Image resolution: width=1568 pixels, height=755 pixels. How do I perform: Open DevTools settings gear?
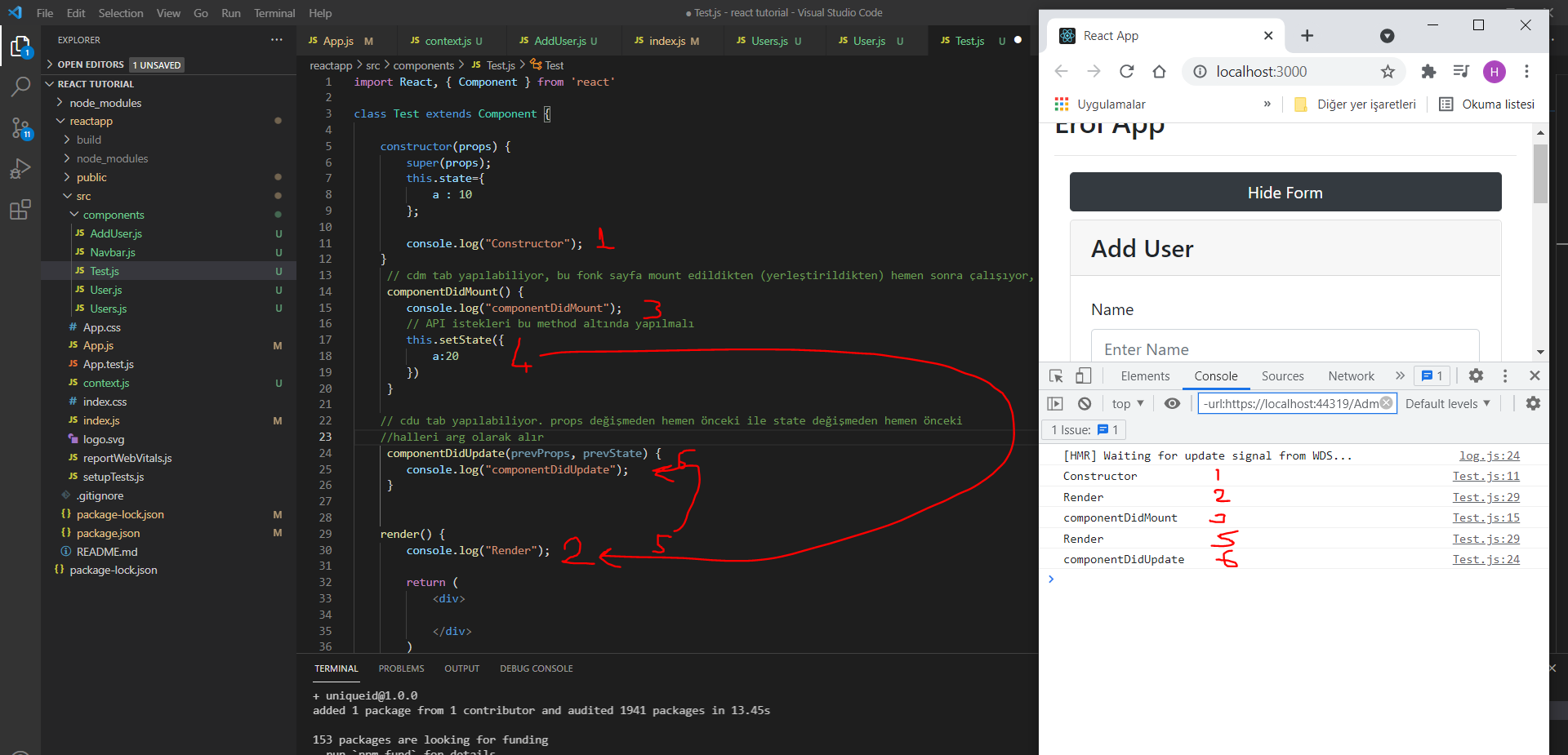(1476, 375)
